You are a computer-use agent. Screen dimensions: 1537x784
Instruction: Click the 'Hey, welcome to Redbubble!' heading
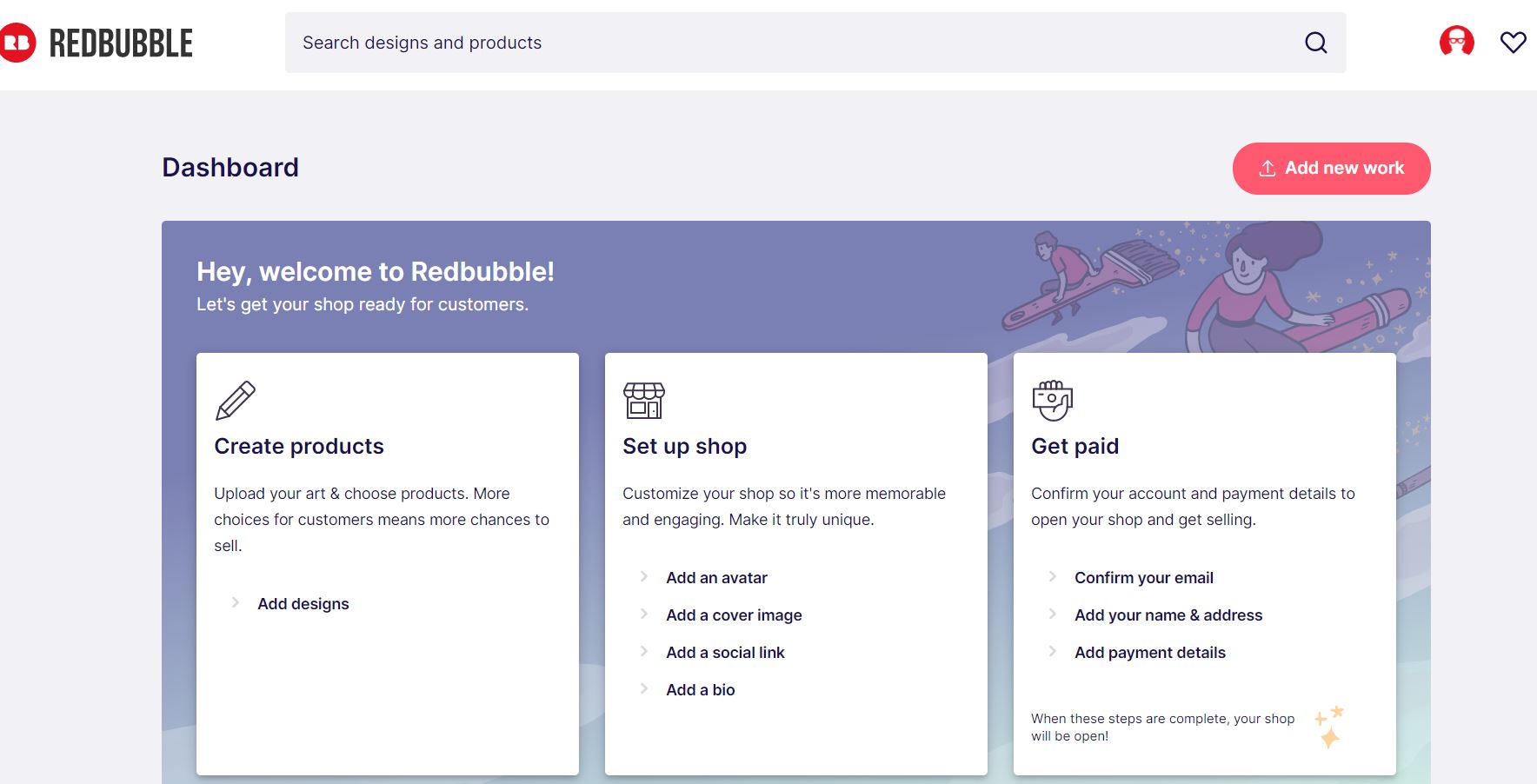click(x=375, y=272)
